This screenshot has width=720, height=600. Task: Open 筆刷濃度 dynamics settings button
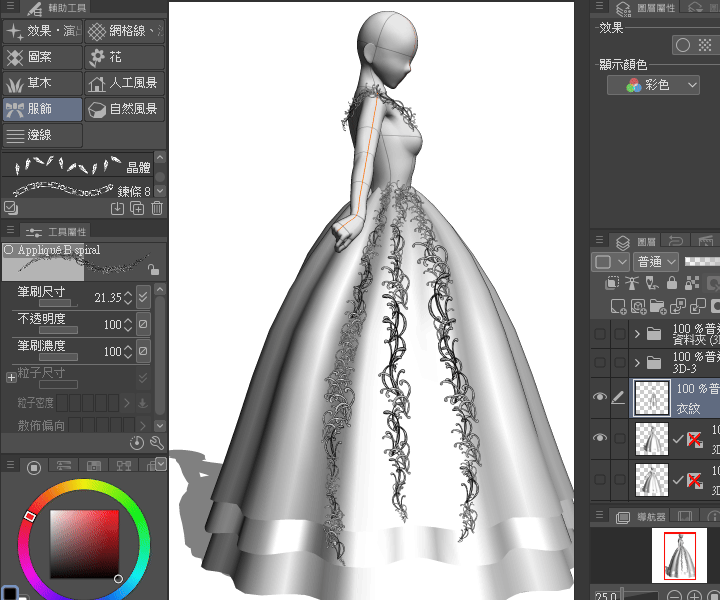(143, 352)
